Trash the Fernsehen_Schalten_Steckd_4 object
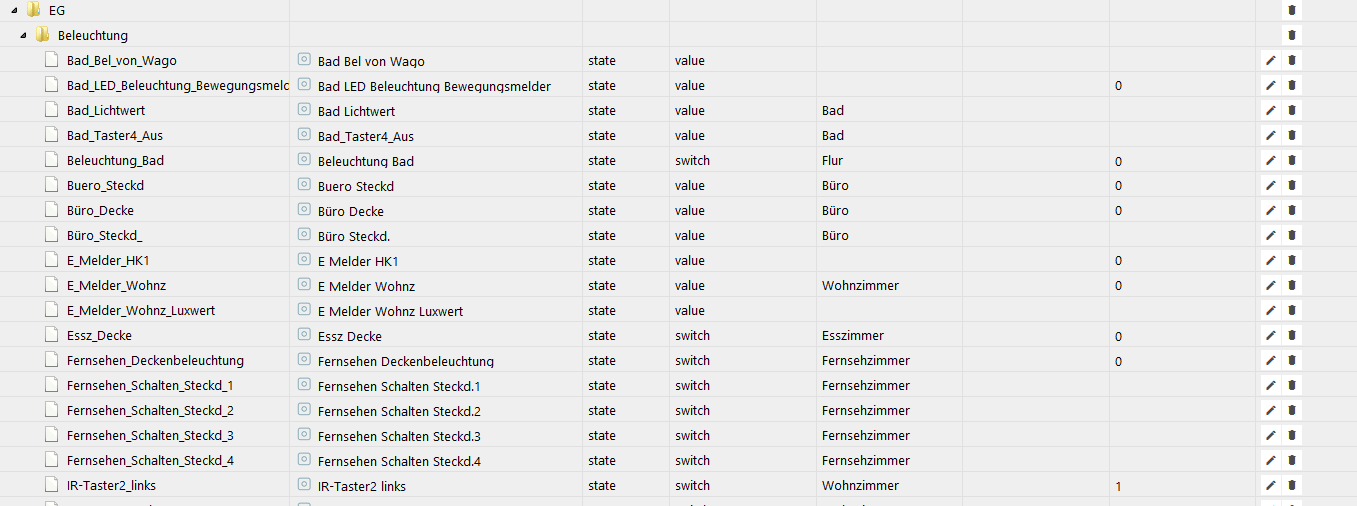Image resolution: width=1357 pixels, height=506 pixels. 1292,461
